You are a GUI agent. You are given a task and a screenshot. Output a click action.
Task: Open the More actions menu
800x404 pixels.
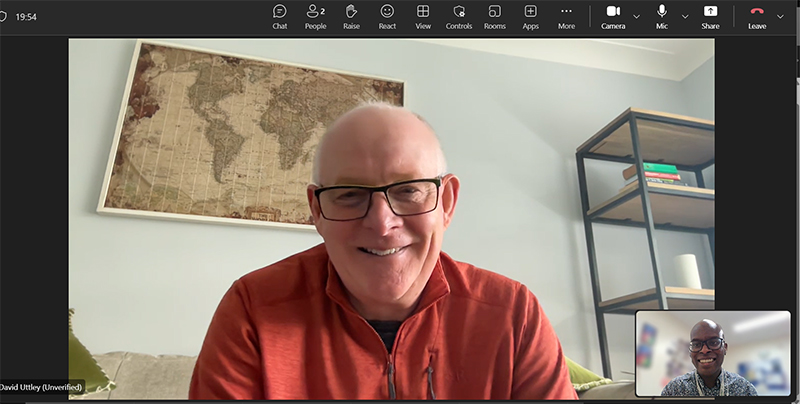(566, 16)
